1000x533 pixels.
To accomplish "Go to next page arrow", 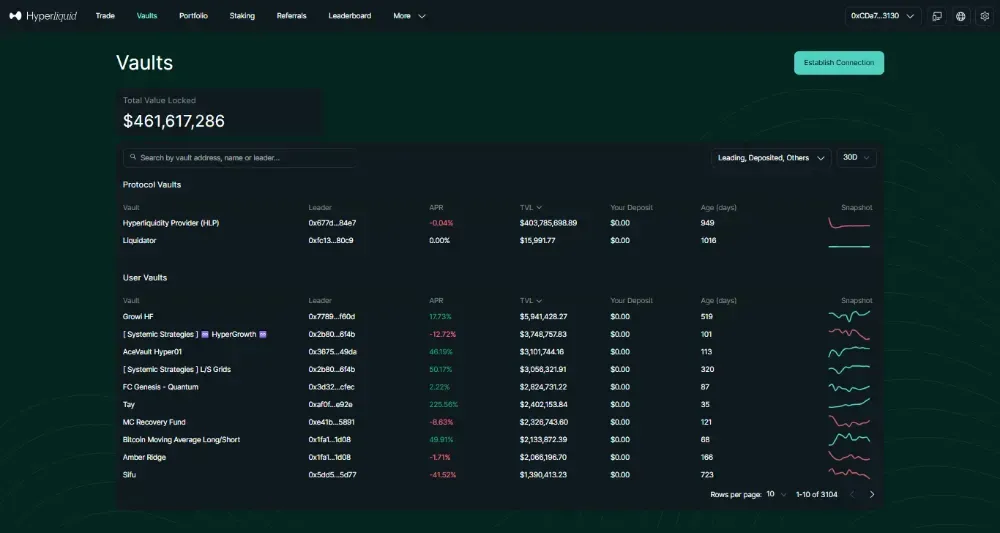I will point(872,494).
